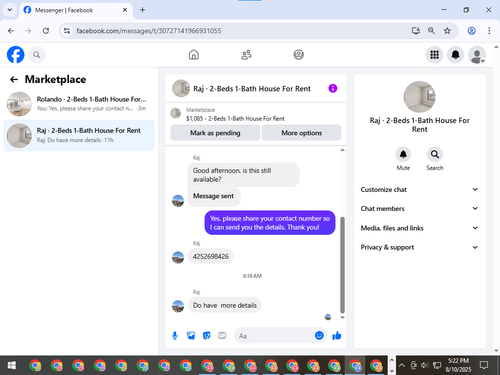Expand the Privacy & support section
This screenshot has height=375, width=500.
pyautogui.click(x=419, y=247)
